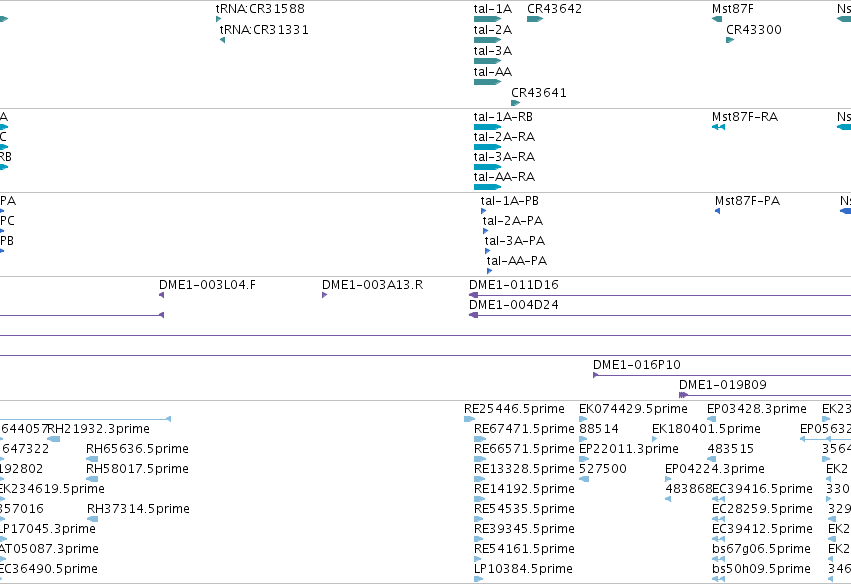Click the bs67g06.5prime label
851x584 pixels.
click(x=761, y=549)
